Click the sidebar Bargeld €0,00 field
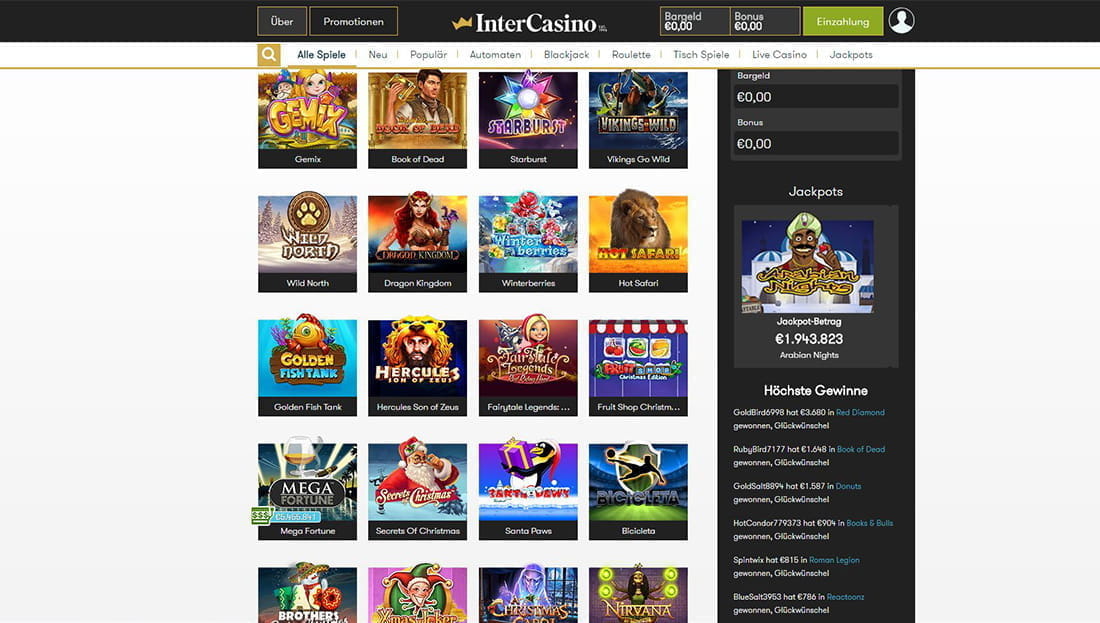 (815, 97)
